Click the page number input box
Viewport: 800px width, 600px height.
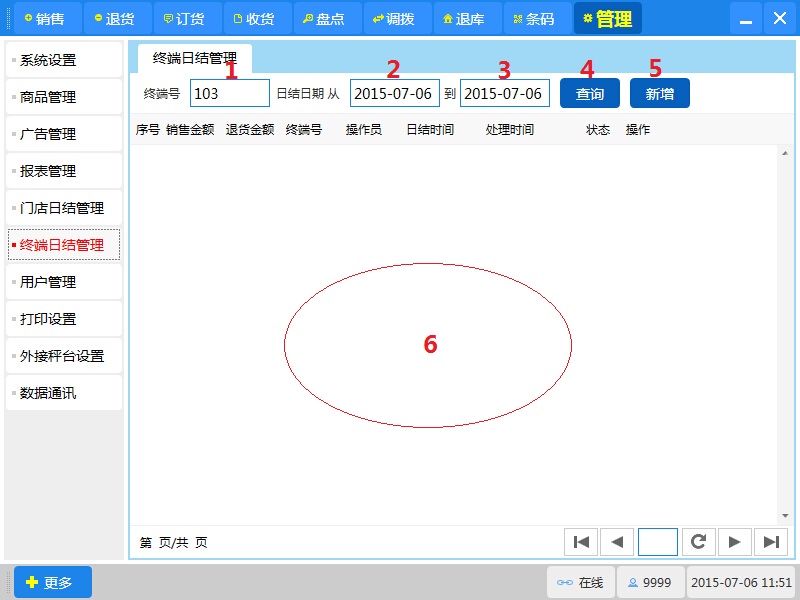[x=658, y=542]
